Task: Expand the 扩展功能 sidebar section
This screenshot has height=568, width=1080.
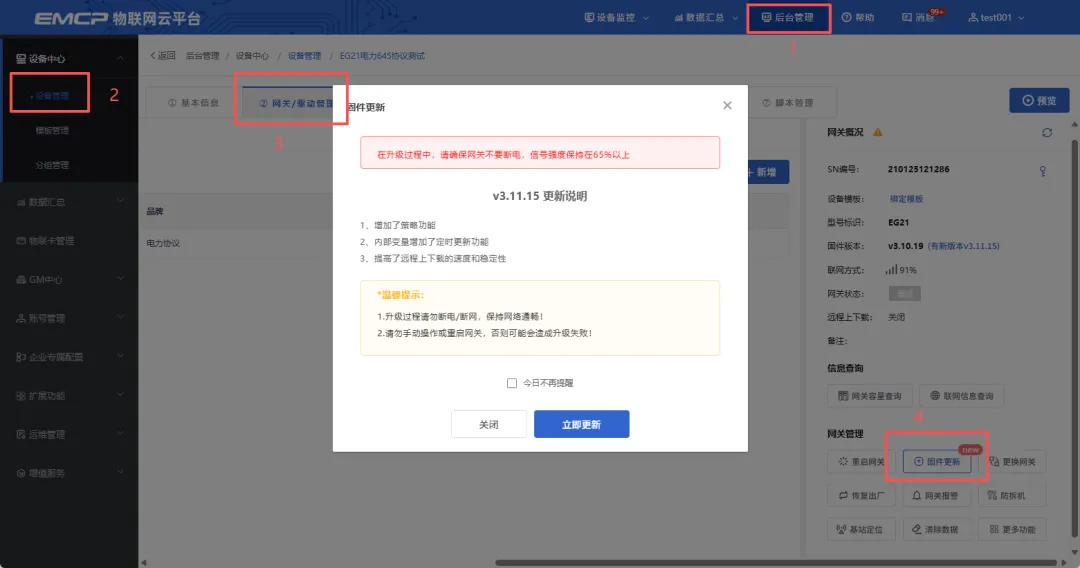Action: coord(69,396)
